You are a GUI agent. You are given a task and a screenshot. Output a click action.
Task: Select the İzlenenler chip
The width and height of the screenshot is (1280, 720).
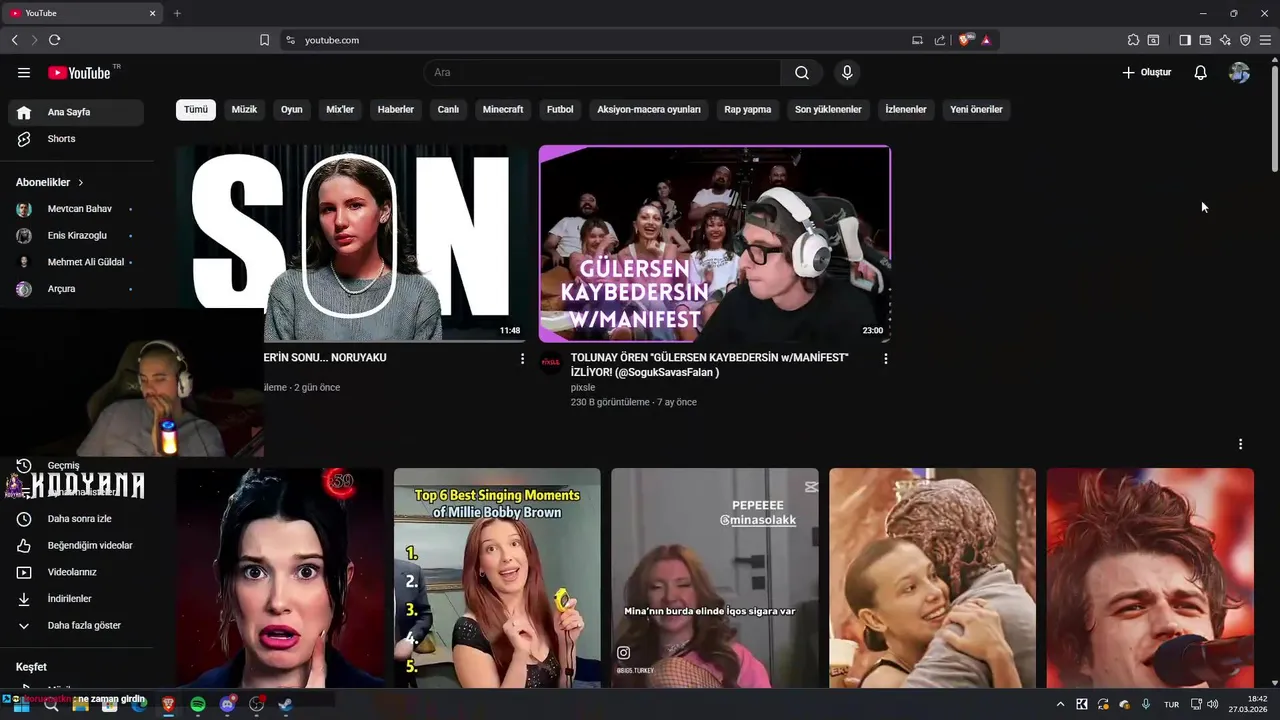click(x=906, y=110)
